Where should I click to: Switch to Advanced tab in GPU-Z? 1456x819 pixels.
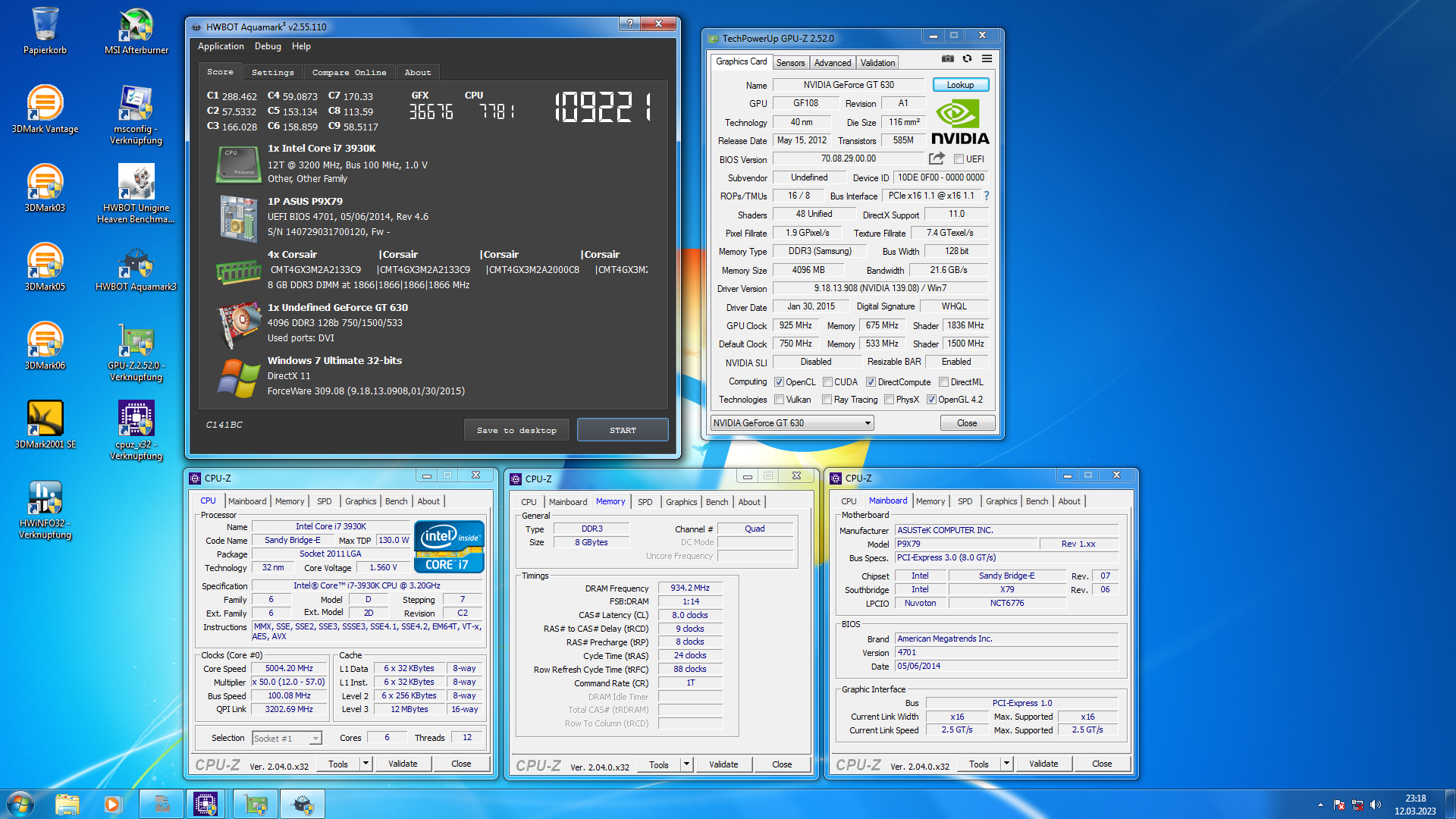(833, 63)
